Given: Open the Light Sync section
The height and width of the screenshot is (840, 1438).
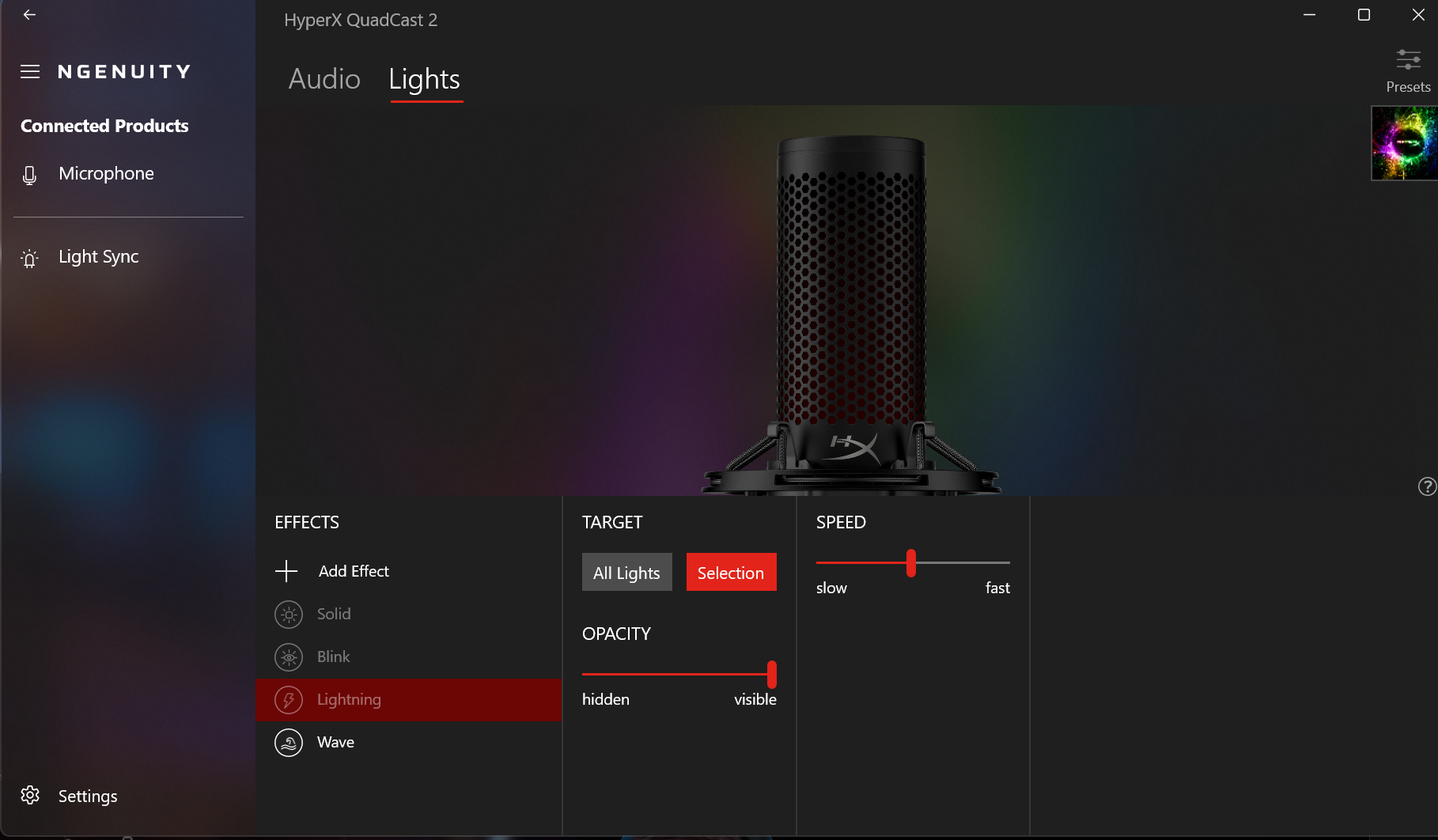Looking at the screenshot, I should pos(98,257).
